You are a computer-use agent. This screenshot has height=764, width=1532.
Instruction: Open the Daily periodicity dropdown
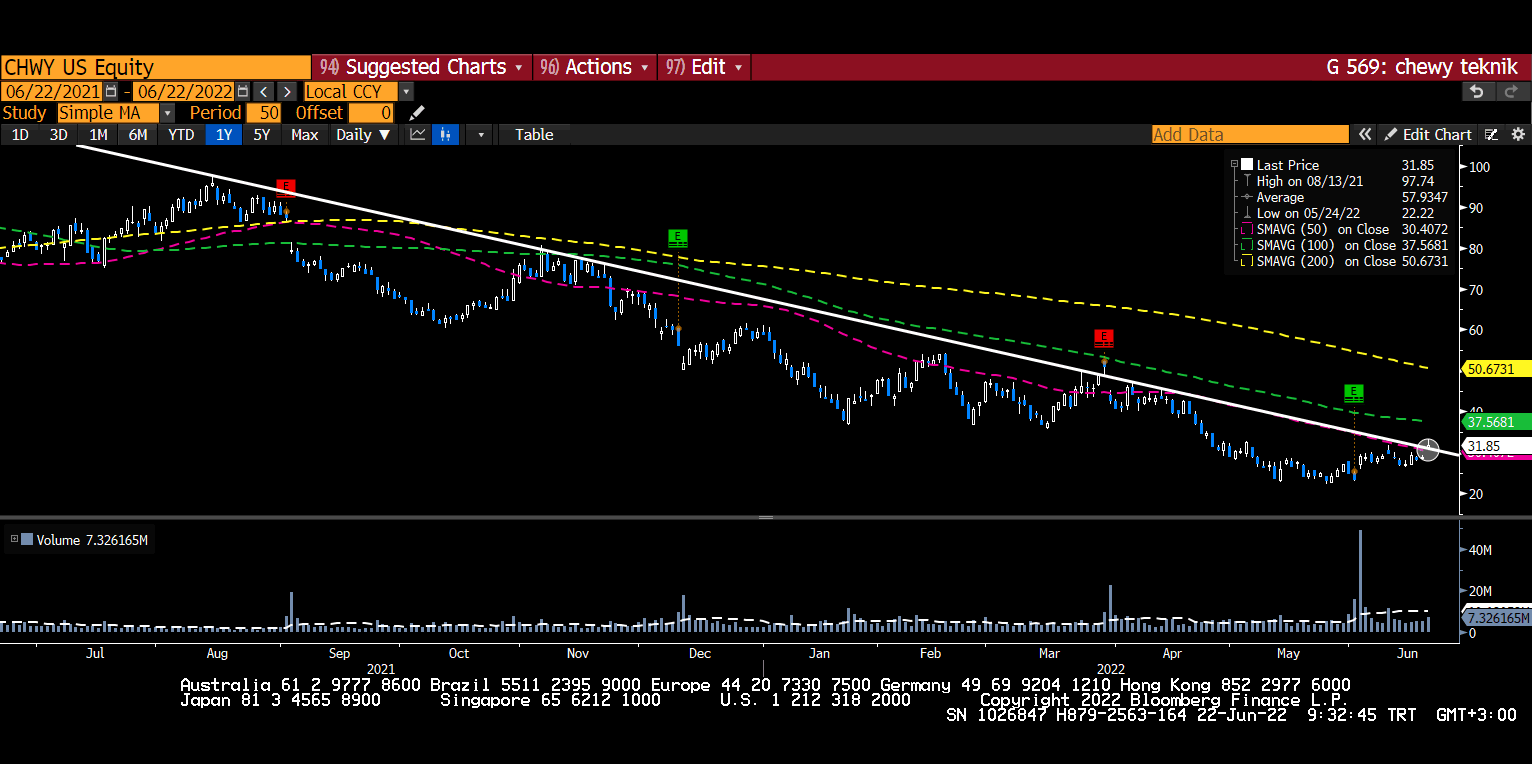click(362, 135)
